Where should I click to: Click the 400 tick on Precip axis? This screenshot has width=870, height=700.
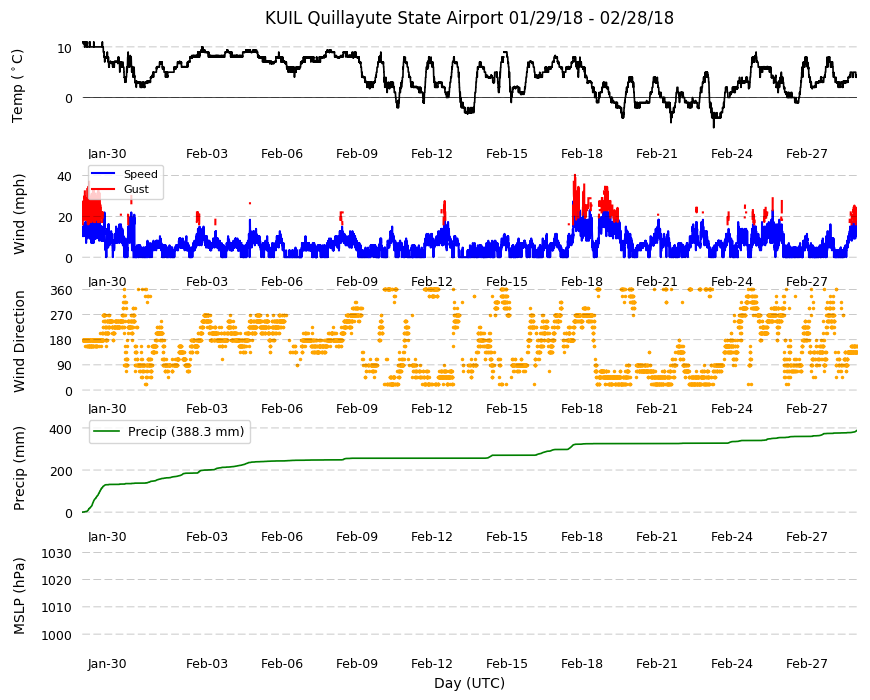point(61,429)
